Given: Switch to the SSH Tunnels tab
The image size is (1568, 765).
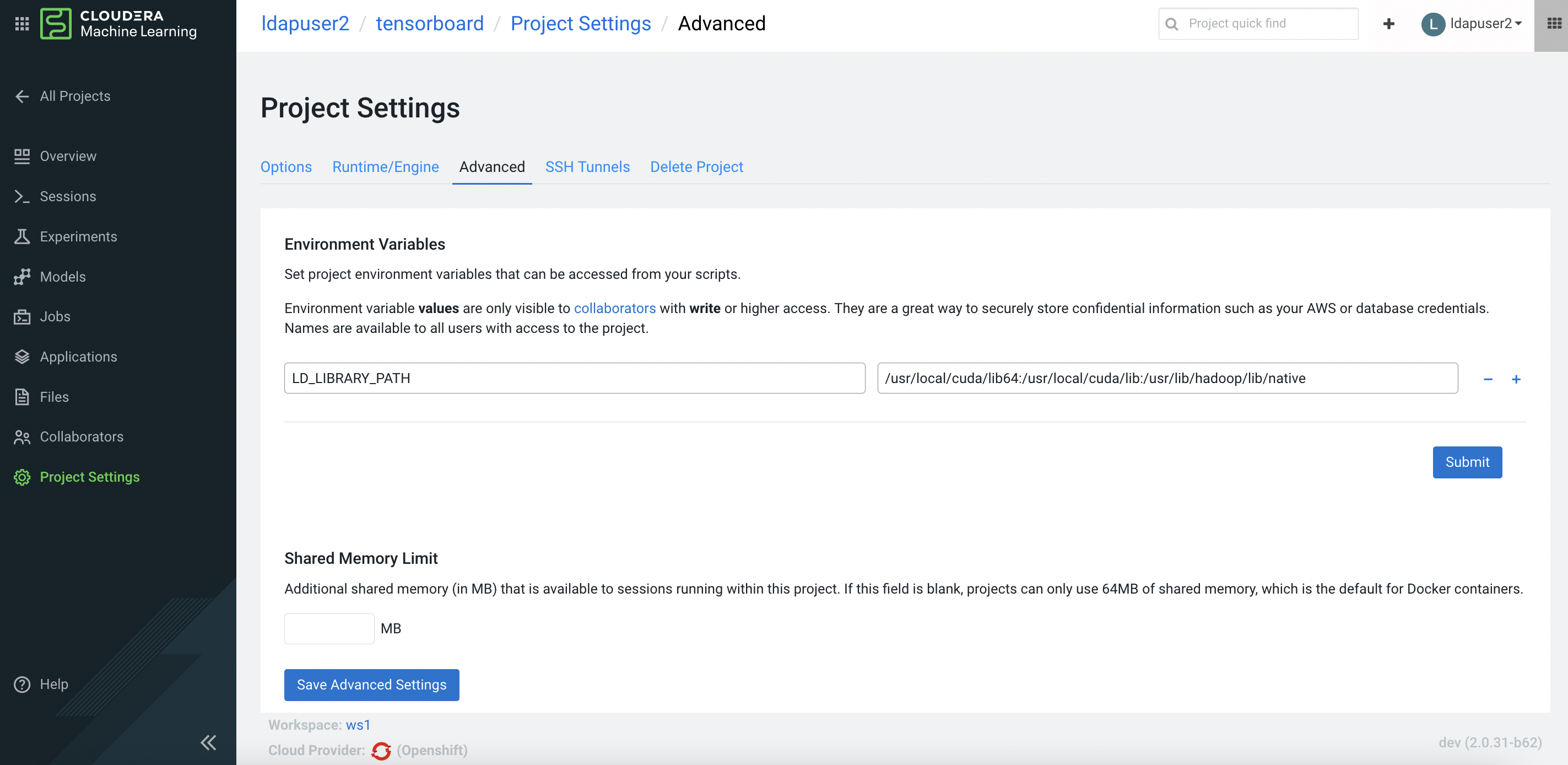Looking at the screenshot, I should 587,167.
